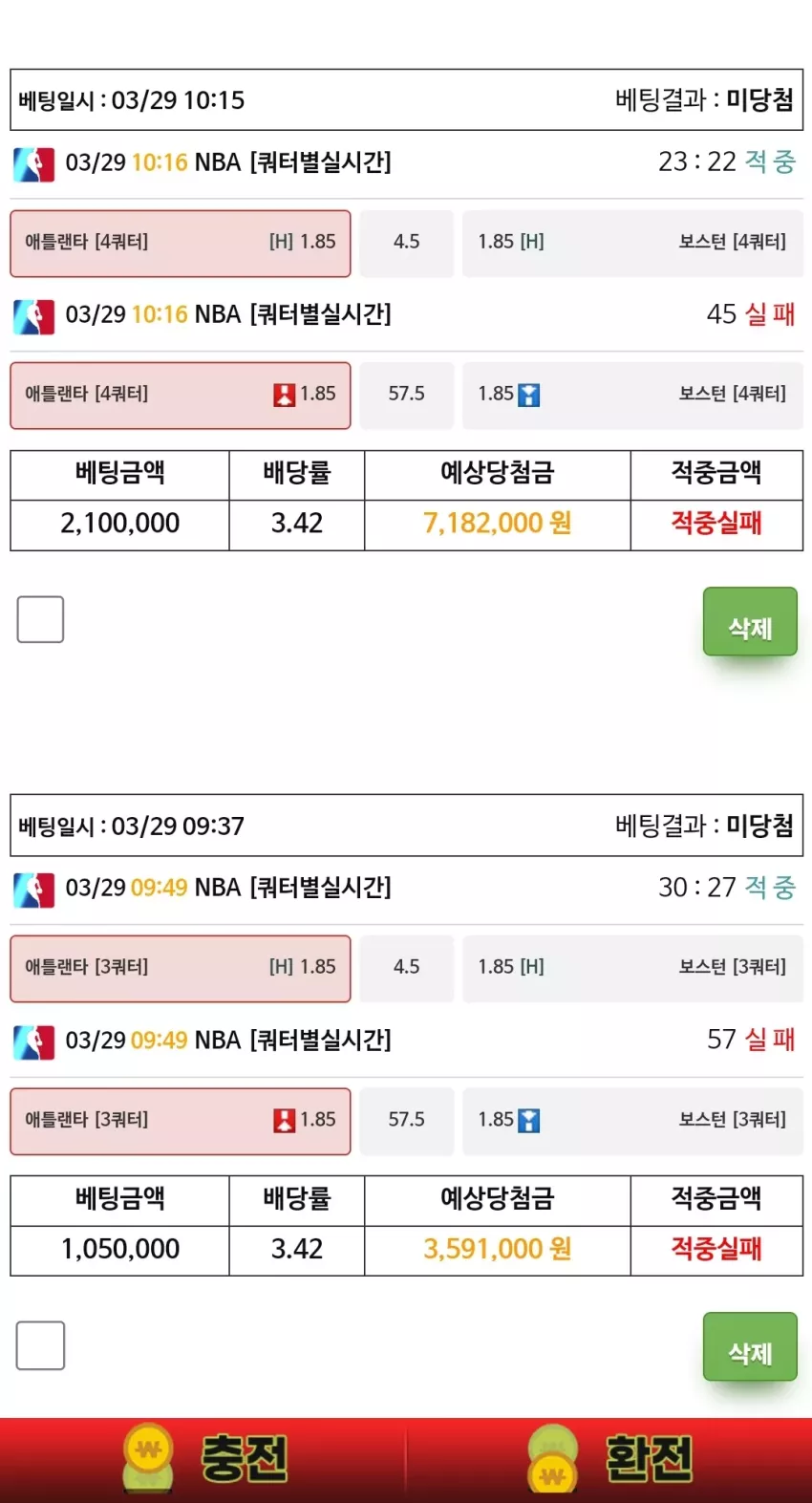Viewport: 812px width, 1503px height.
Task: Select 보스턴 [3쿼터] handicap 1.85 [H] cell
Action: [x=632, y=969]
